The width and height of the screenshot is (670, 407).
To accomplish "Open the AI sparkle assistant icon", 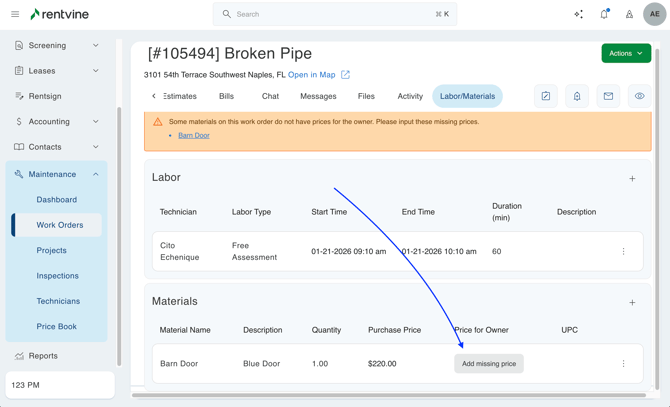I will coord(578,14).
